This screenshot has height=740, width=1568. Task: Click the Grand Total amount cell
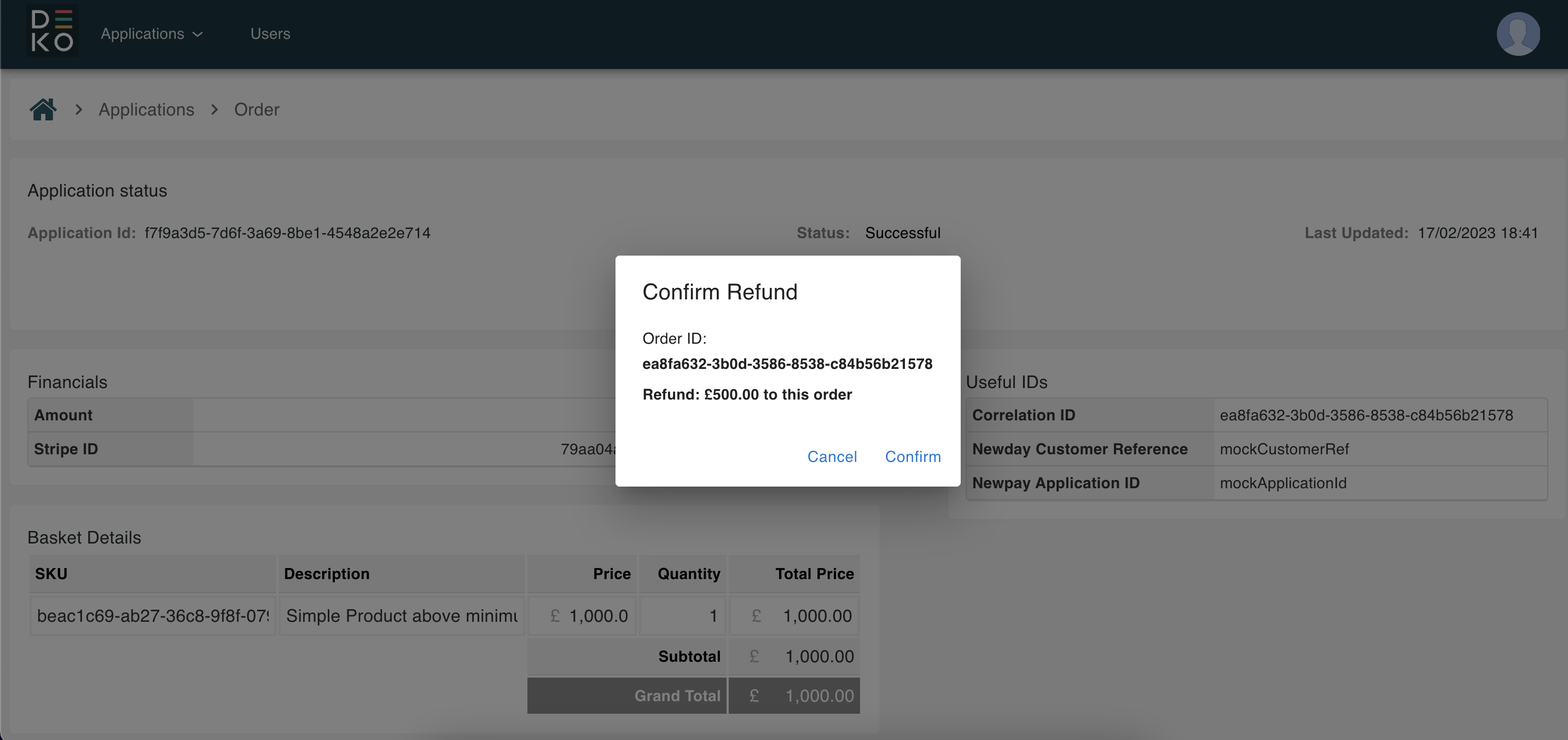[794, 696]
